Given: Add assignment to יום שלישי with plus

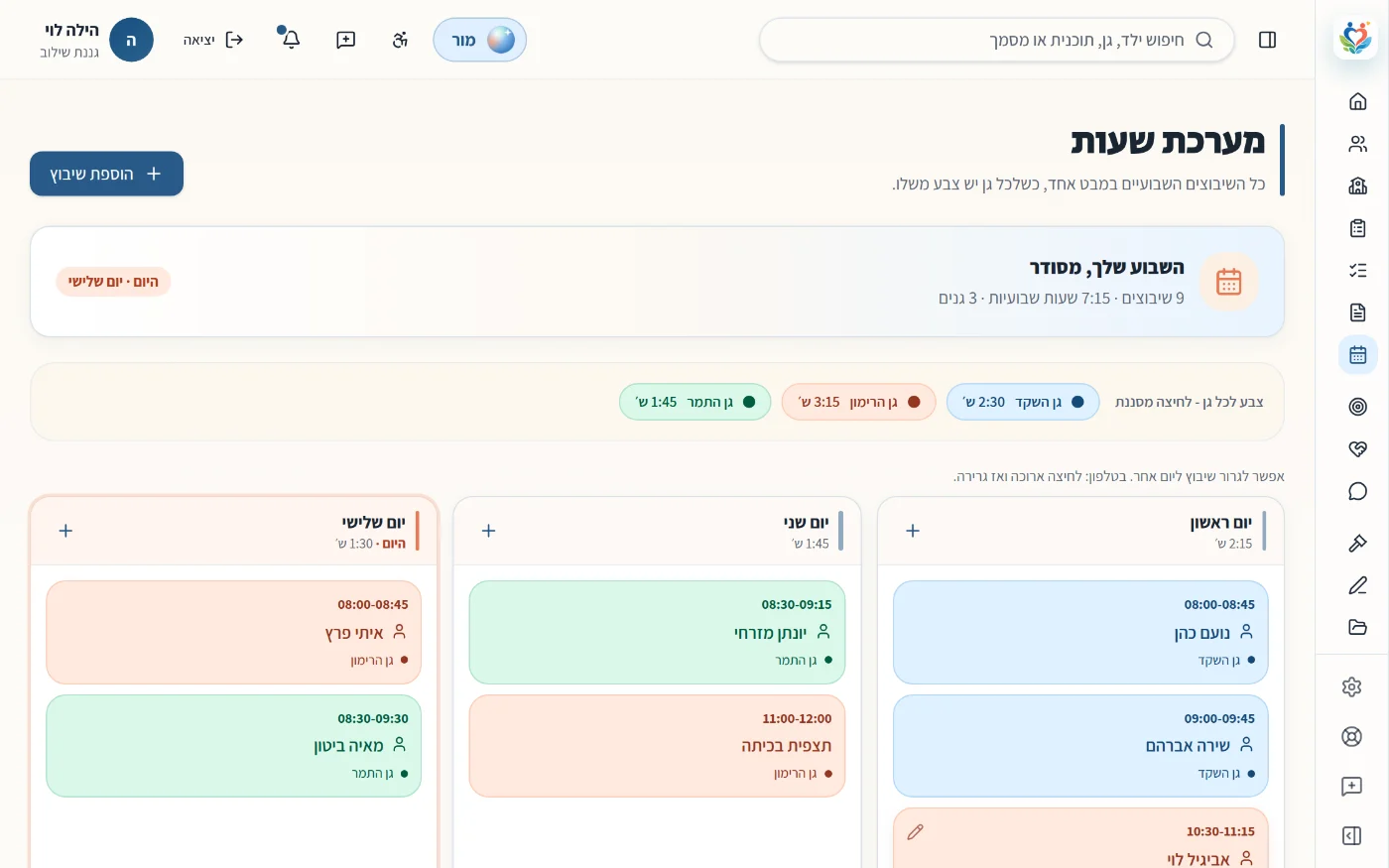Looking at the screenshot, I should tap(65, 531).
